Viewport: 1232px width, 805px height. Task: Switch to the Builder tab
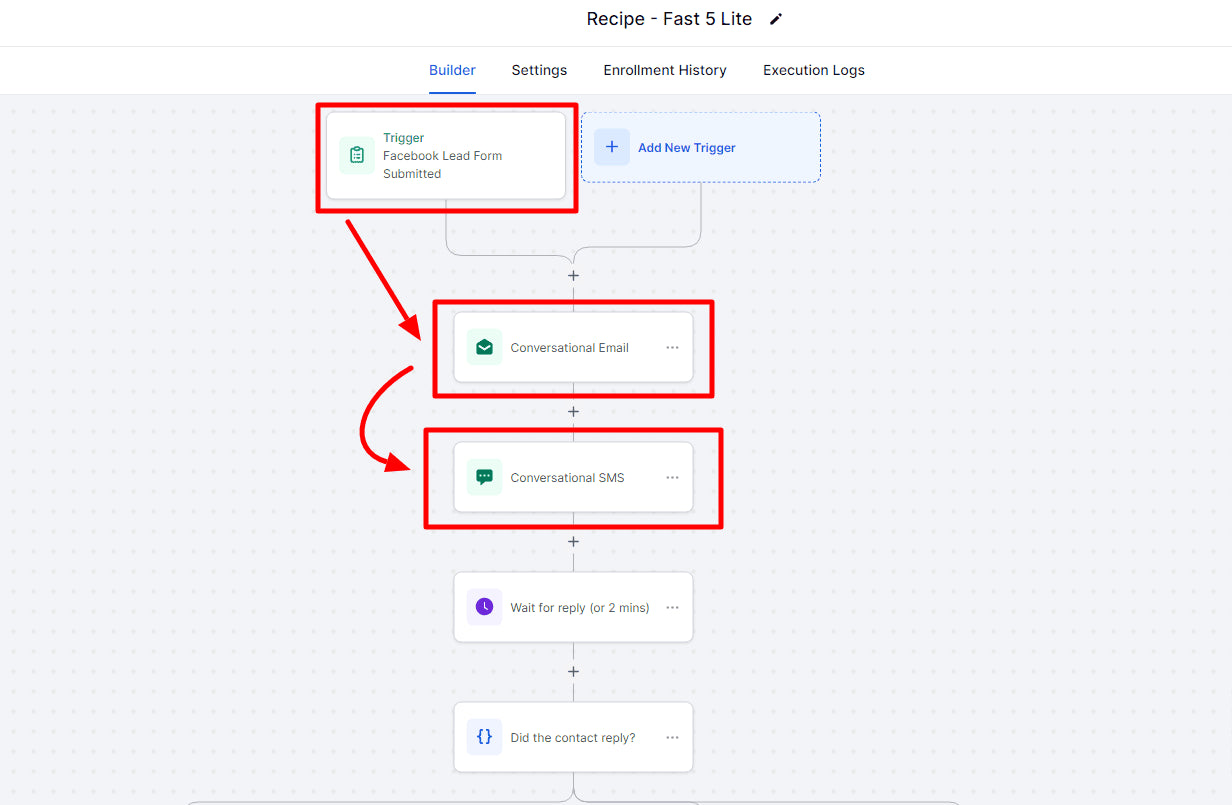pyautogui.click(x=452, y=70)
